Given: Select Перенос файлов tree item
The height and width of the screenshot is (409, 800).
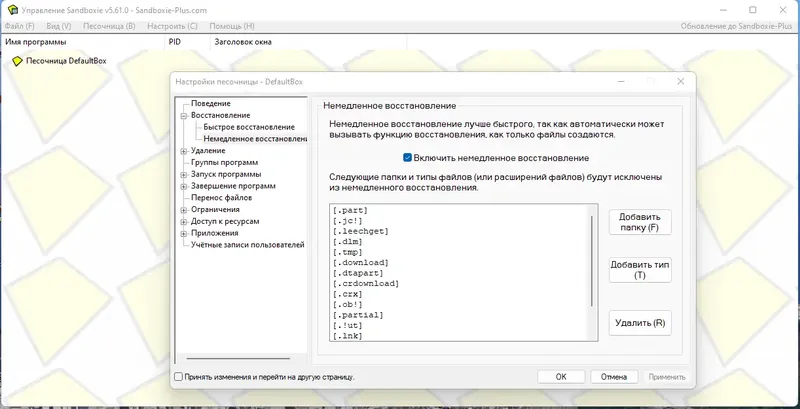Looking at the screenshot, I should 221,198.
